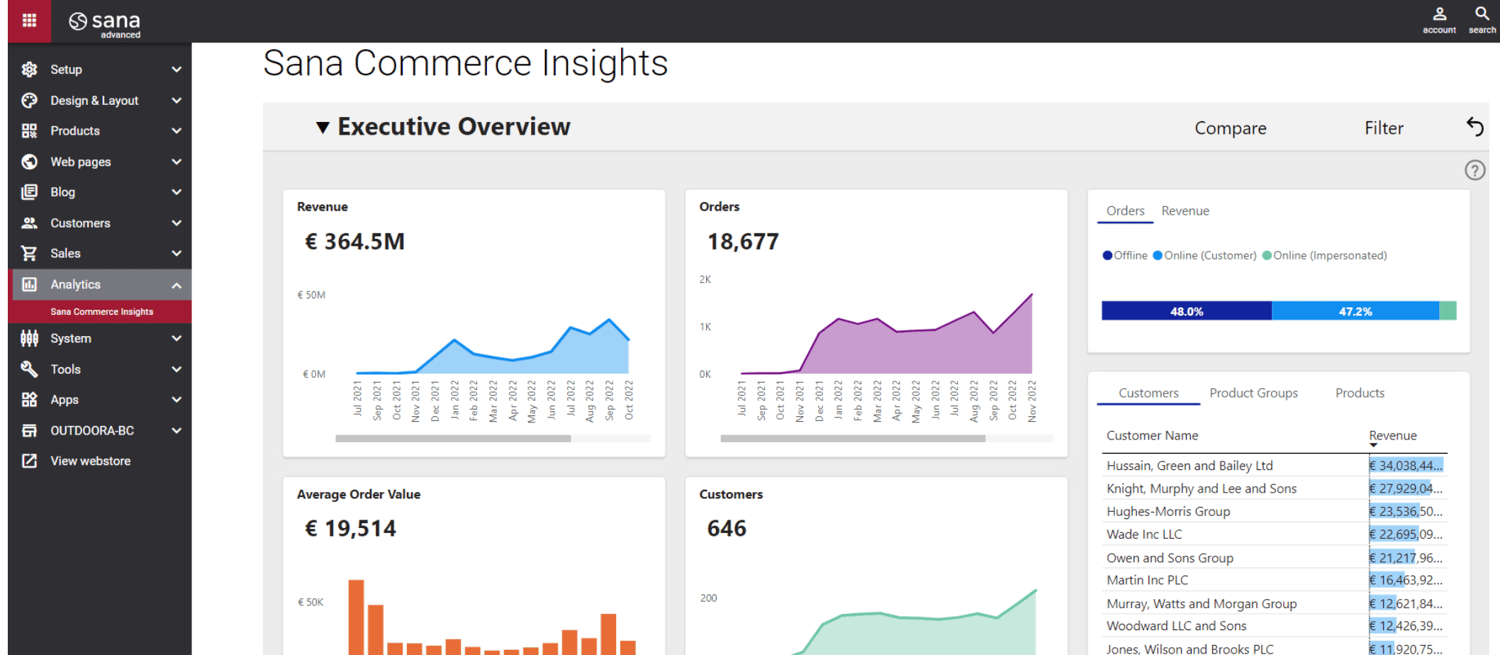Click the Setup gear icon in sidebar
This screenshot has width=1500, height=655.
click(x=29, y=70)
